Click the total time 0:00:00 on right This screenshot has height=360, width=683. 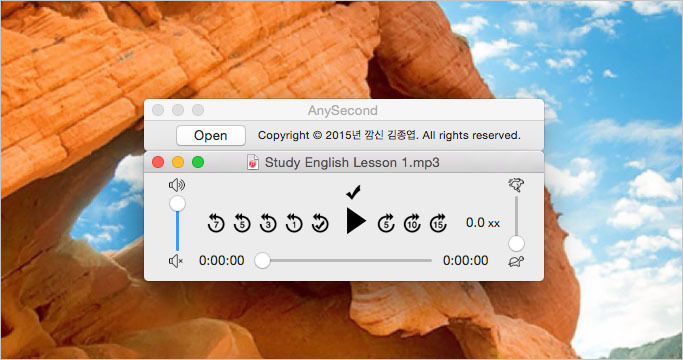tap(466, 261)
